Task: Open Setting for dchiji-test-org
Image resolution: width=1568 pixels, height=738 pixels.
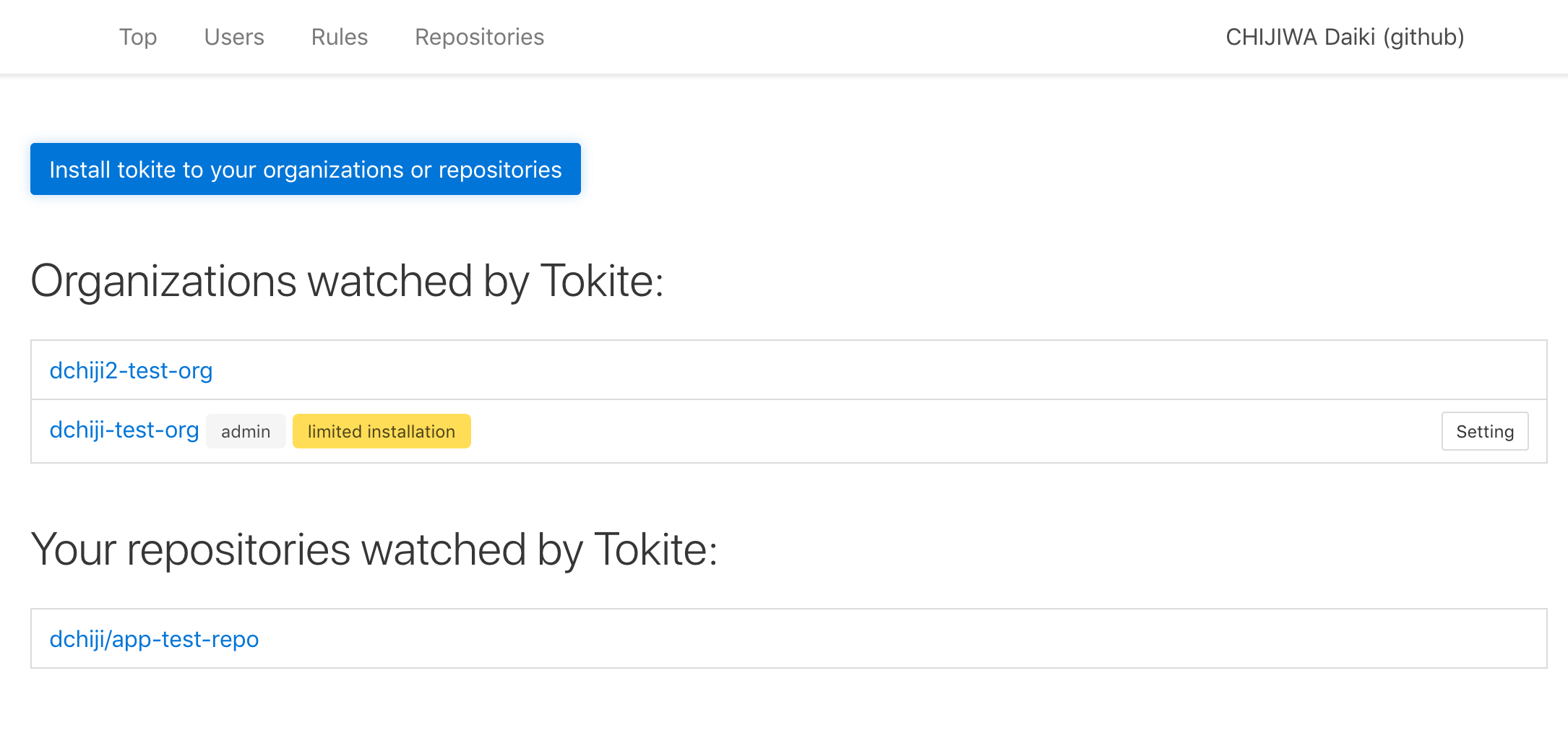Action: click(x=1485, y=431)
